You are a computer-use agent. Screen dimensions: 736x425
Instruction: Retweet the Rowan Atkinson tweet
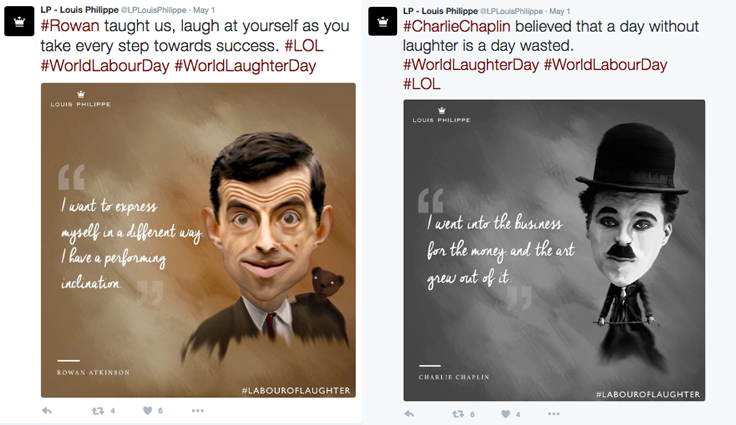click(98, 411)
